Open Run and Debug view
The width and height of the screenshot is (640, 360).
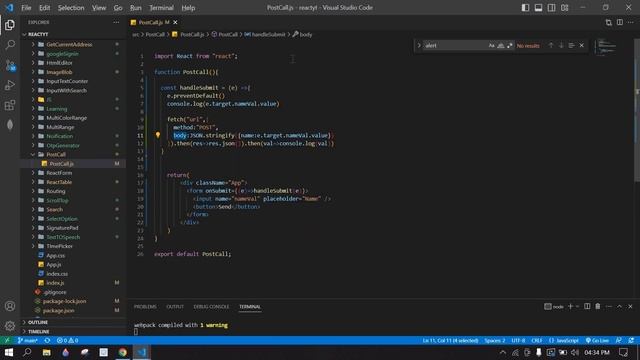pos(10,85)
